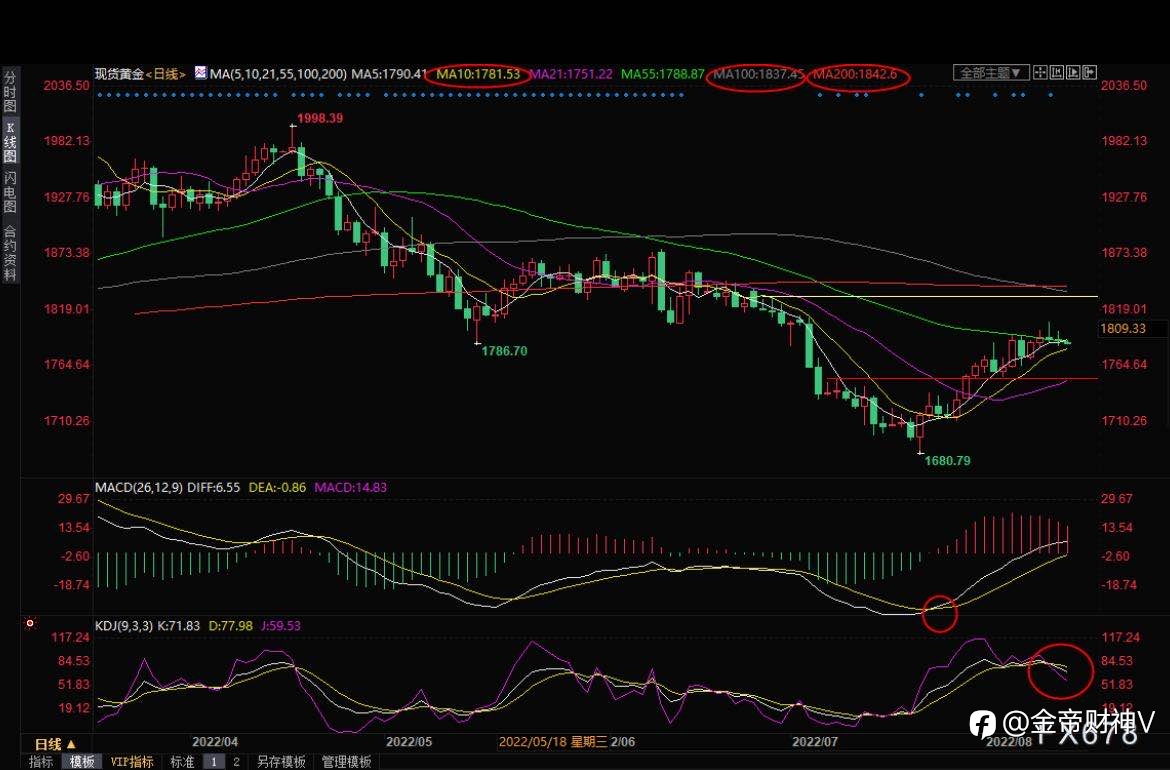1170x770 pixels.
Task: Switch to the 闪电图 side tab
Action: coord(10,193)
